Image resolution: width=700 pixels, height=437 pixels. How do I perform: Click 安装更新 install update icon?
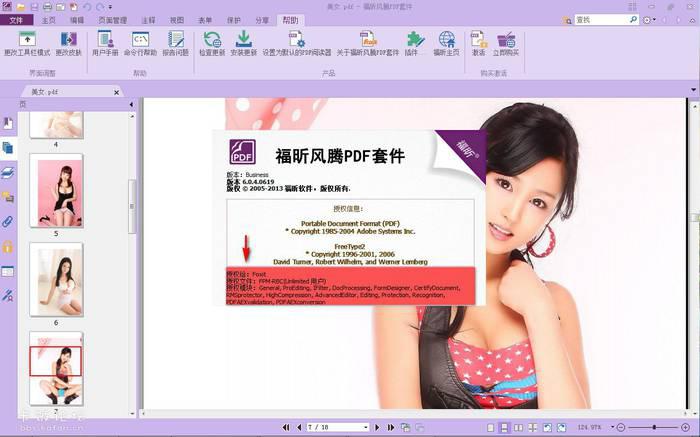click(244, 39)
